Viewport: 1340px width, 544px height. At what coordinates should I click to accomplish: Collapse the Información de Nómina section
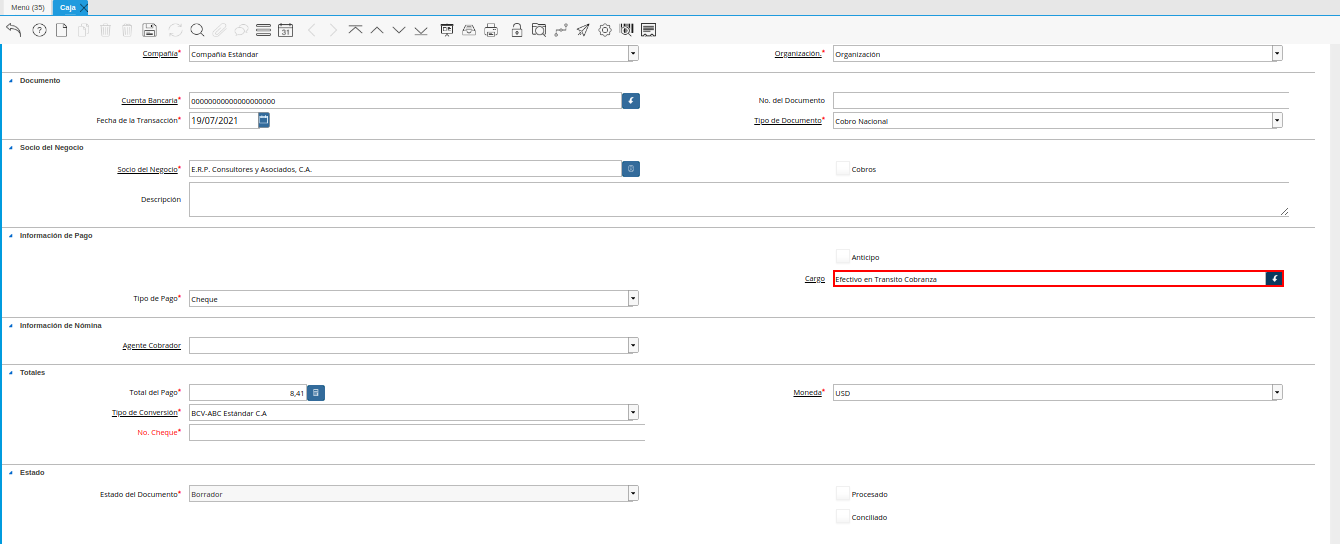[x=11, y=325]
